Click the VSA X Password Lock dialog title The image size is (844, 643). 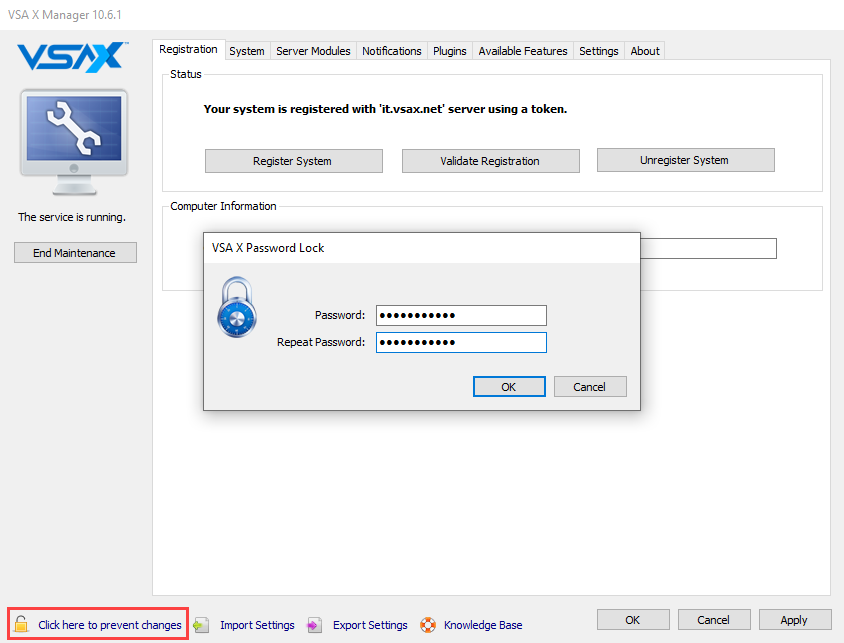tap(268, 248)
